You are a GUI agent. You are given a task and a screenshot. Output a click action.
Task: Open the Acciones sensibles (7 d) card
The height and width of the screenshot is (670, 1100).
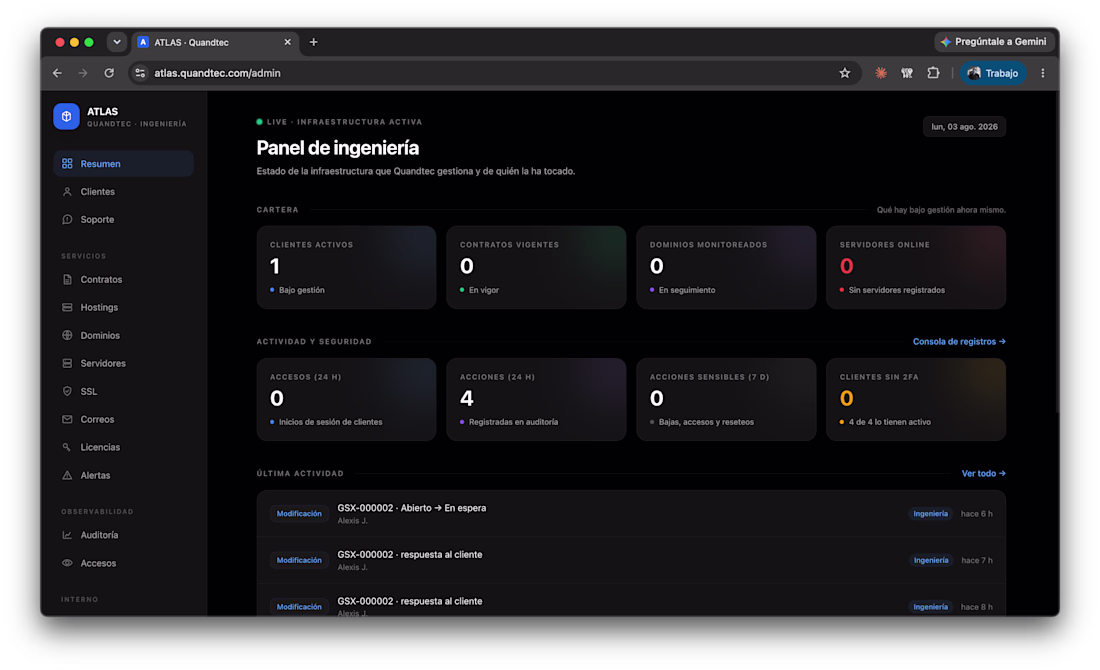(726, 399)
